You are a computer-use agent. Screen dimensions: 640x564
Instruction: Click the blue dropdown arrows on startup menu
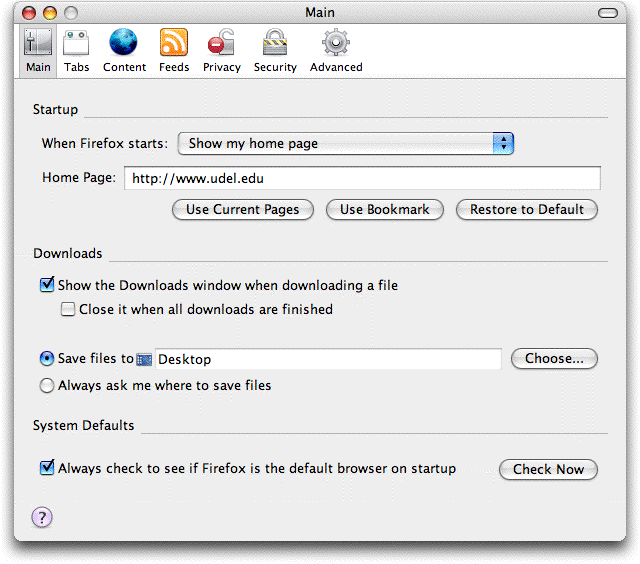tap(503, 144)
